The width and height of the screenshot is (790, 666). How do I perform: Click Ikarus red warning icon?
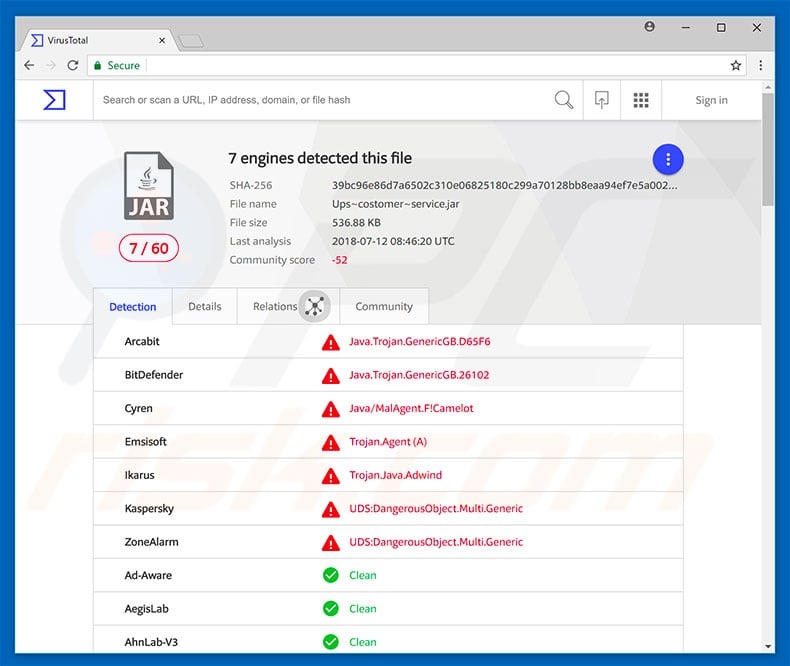click(x=331, y=476)
